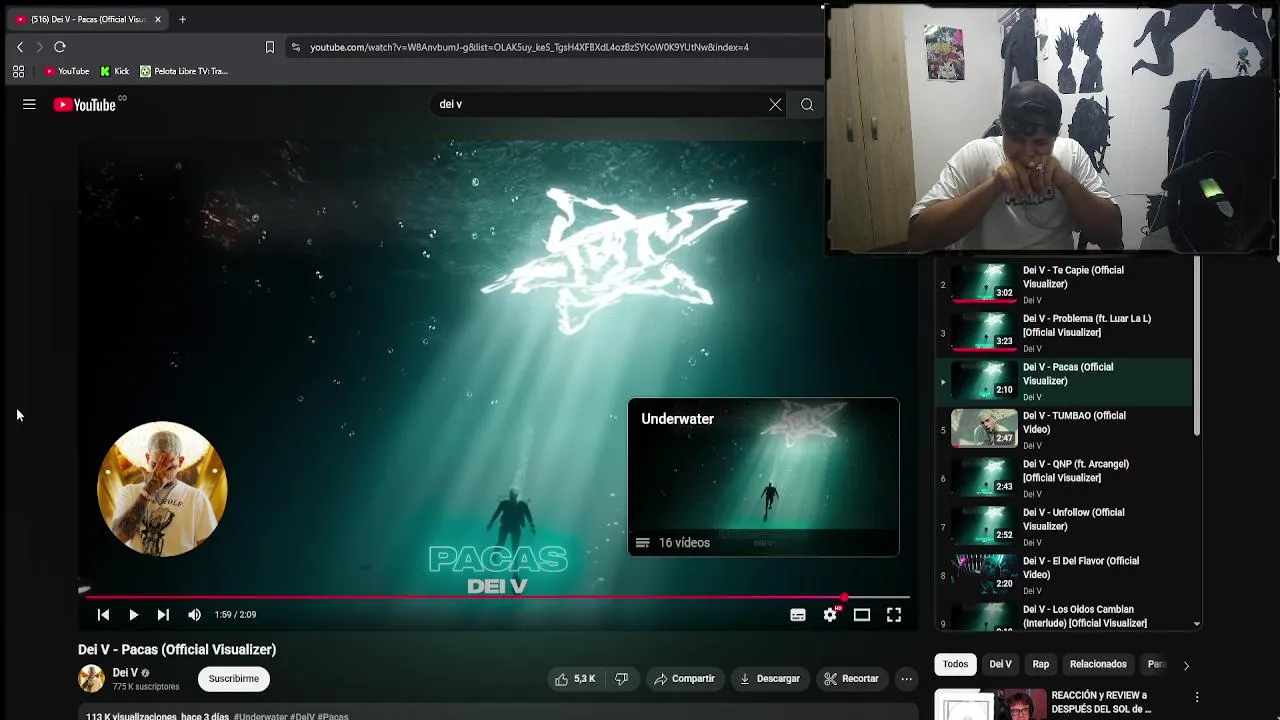Click the round channel avatar overlay in the video

(162, 489)
